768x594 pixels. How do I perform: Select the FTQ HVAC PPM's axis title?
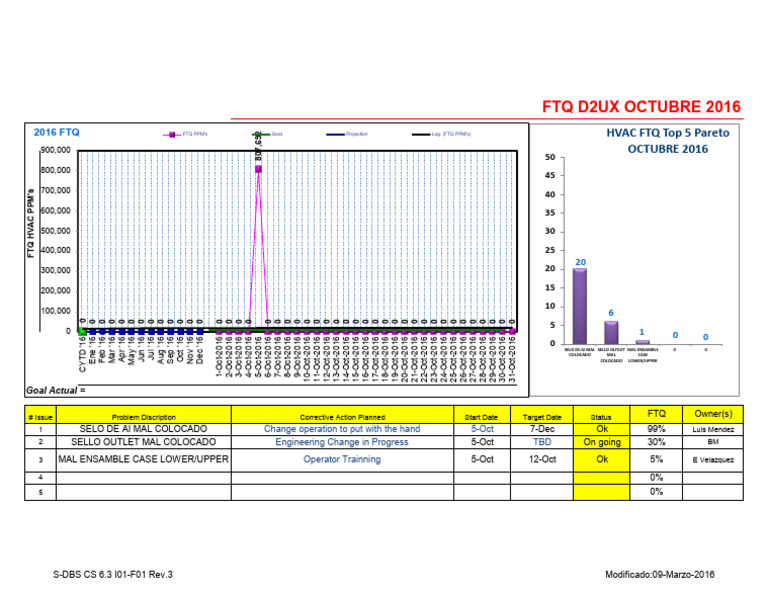tap(31, 223)
